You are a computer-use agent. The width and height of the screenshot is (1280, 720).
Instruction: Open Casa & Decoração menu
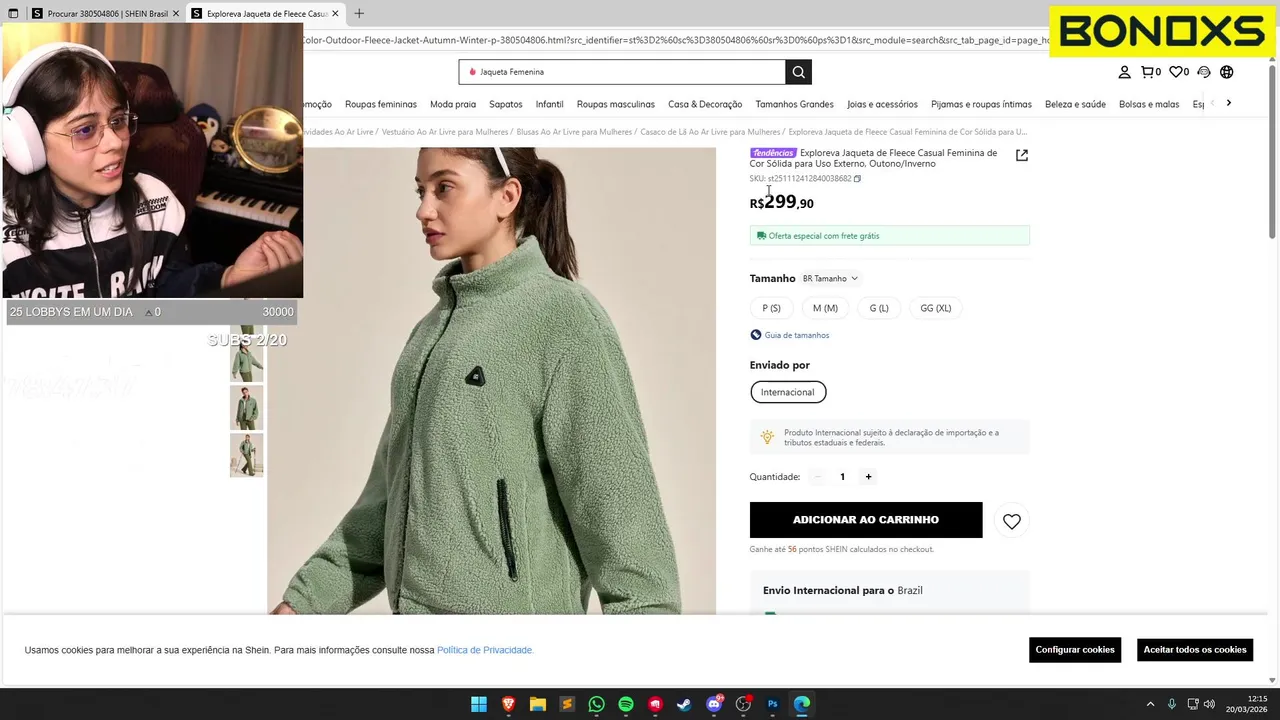(x=705, y=104)
